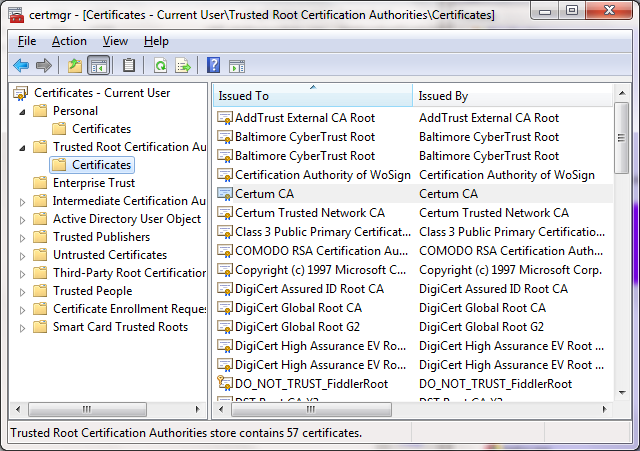The width and height of the screenshot is (640, 451).
Task: Click the certmgr title bar application icon
Action: 16,15
